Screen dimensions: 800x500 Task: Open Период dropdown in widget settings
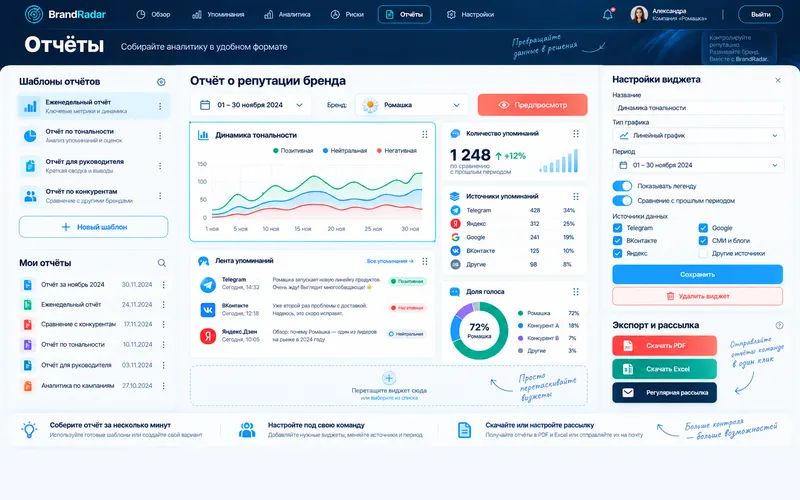click(x=697, y=165)
